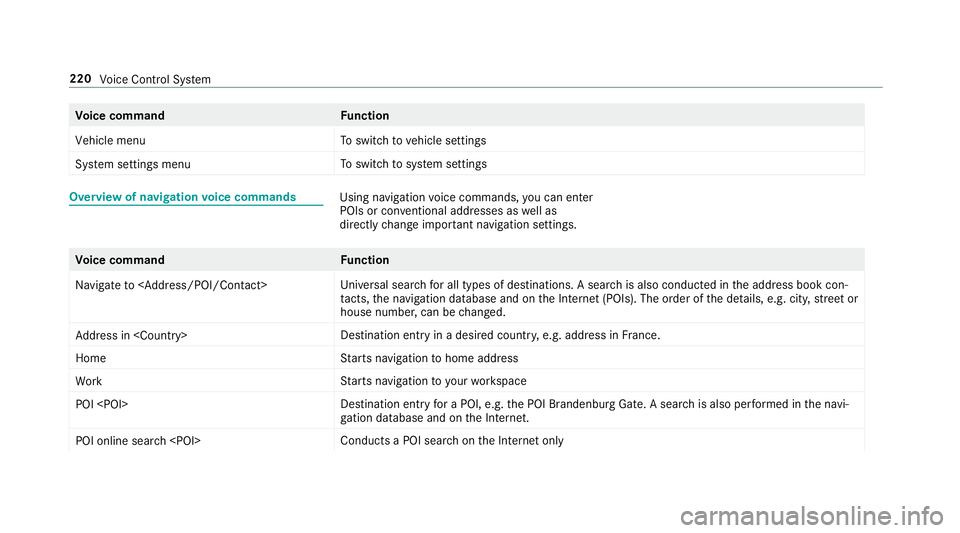960x533 pixels.
Task: Click the first table's Voice command column header
Action: pyautogui.click(x=120, y=116)
